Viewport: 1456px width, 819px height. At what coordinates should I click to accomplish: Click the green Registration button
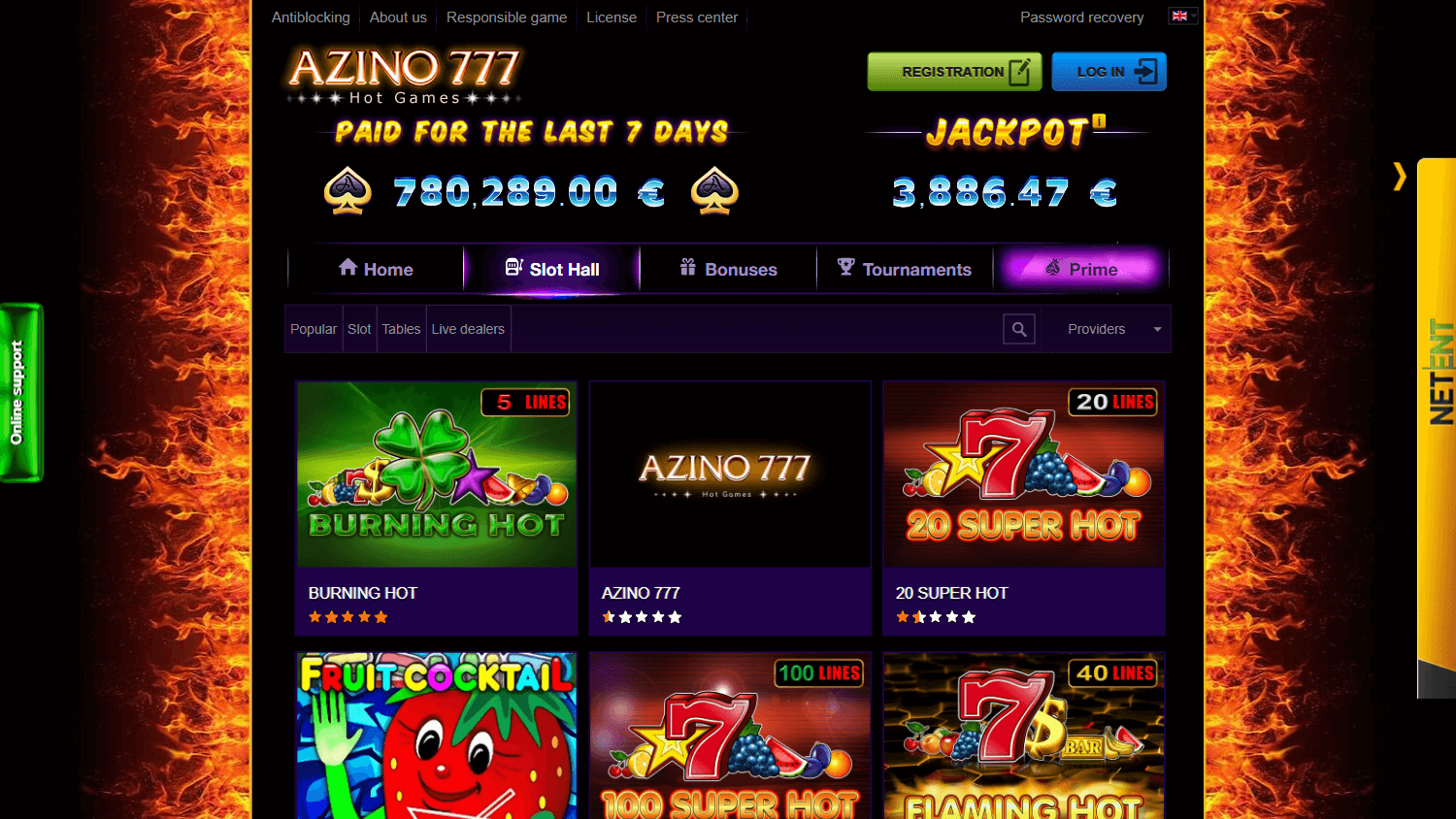click(954, 72)
